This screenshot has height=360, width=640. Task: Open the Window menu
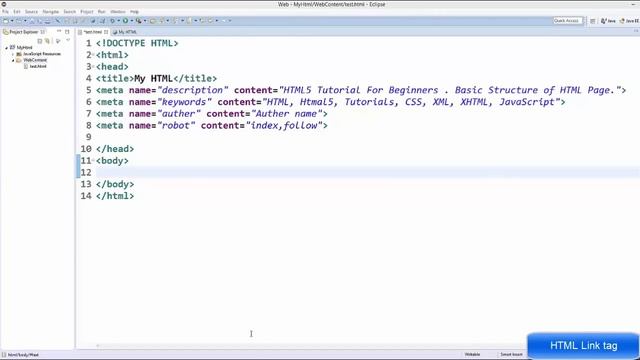(x=118, y=12)
